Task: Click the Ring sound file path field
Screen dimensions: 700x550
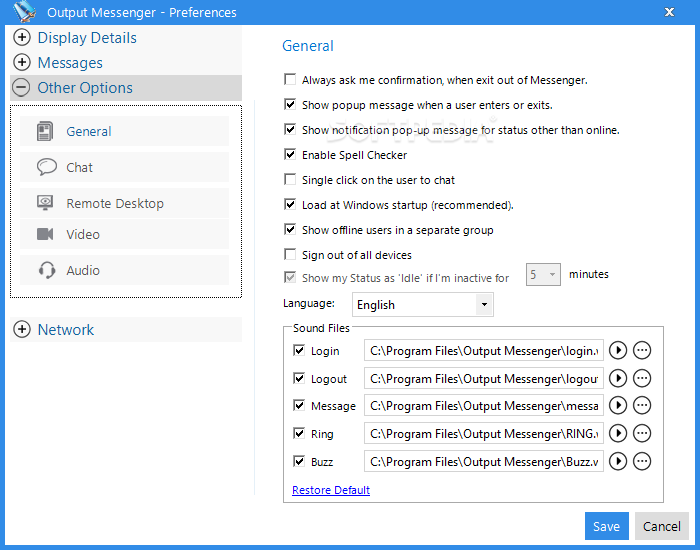Action: click(x=484, y=434)
